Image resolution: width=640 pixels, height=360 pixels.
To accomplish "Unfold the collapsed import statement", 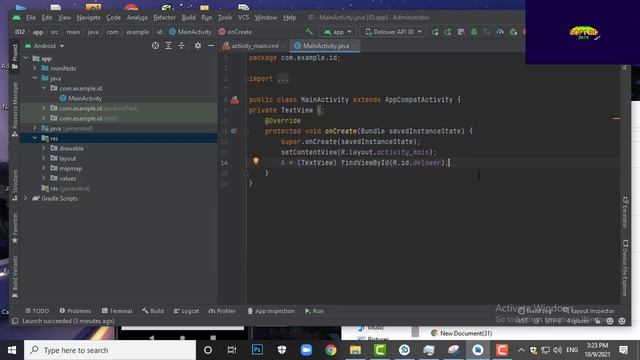I will pyautogui.click(x=282, y=79).
